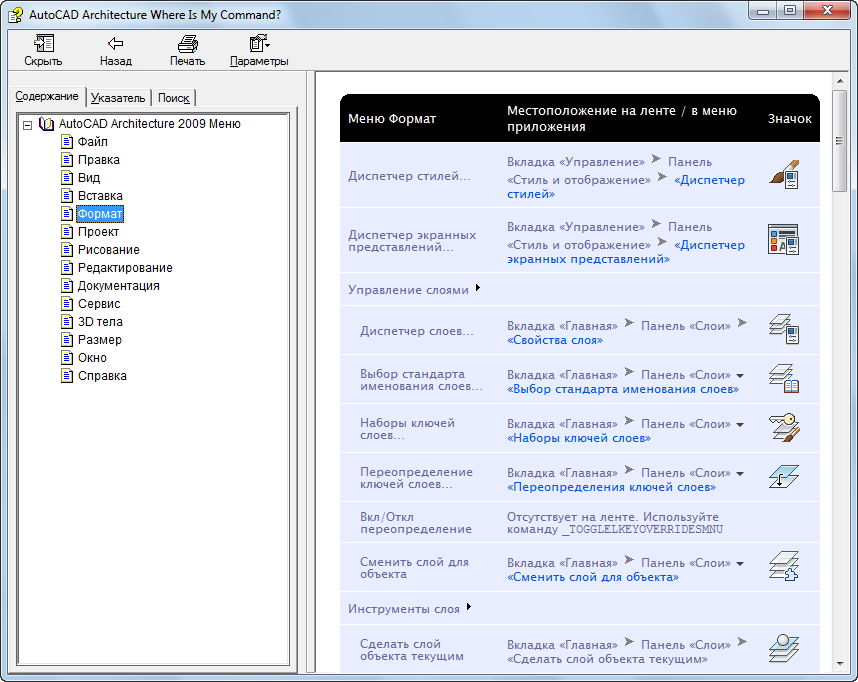Expand the Управление слоями submenu arrow
The width and height of the screenshot is (858, 682).
pyautogui.click(x=478, y=288)
